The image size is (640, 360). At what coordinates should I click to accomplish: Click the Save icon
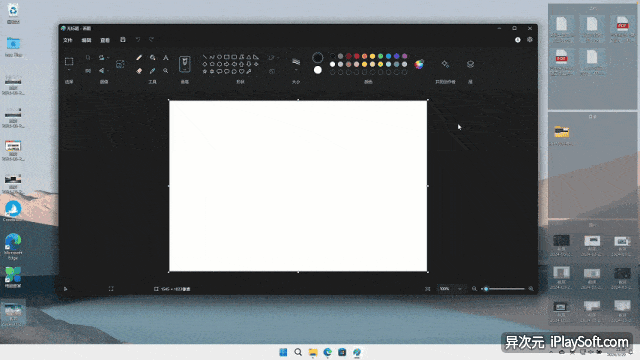(x=122, y=40)
